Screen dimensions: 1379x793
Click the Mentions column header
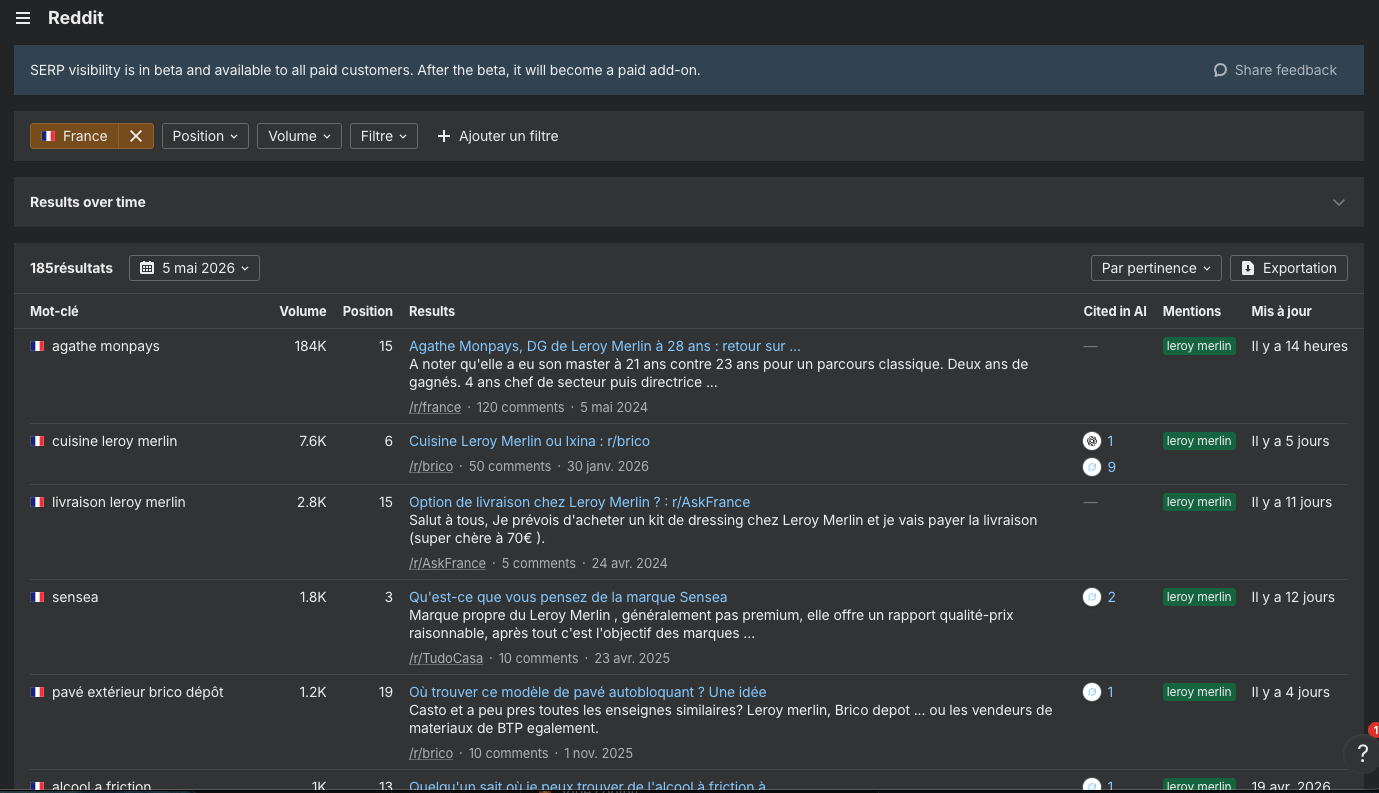[x=1192, y=311]
